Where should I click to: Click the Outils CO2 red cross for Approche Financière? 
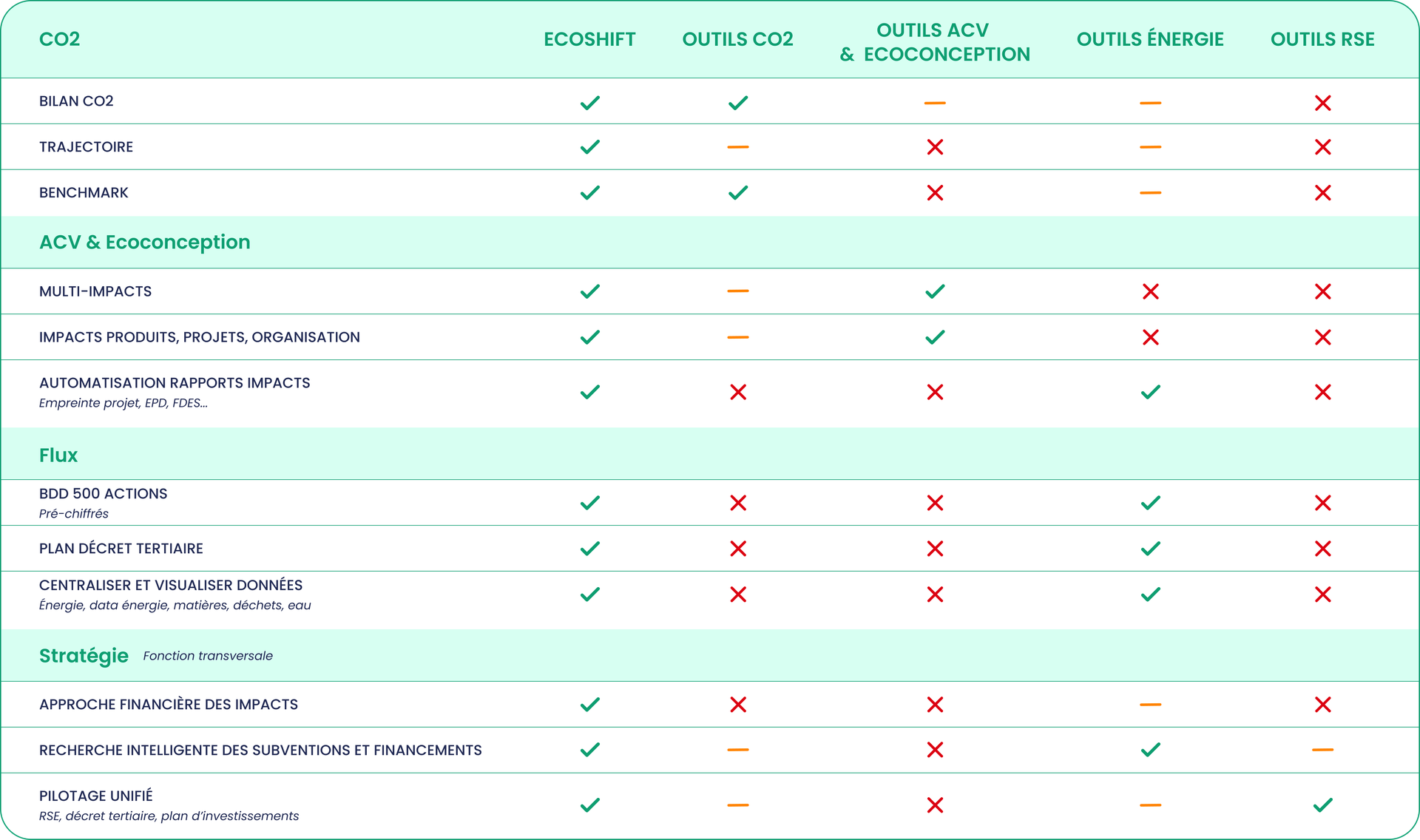click(737, 705)
